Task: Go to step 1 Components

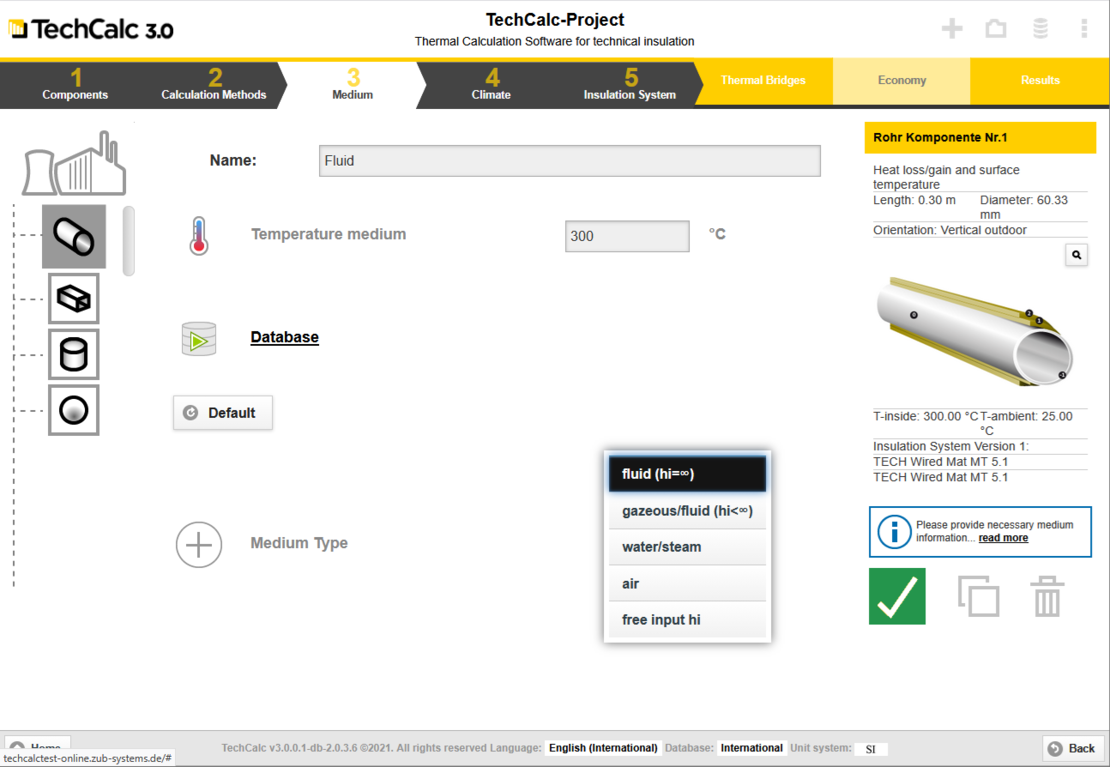Action: 75,85
